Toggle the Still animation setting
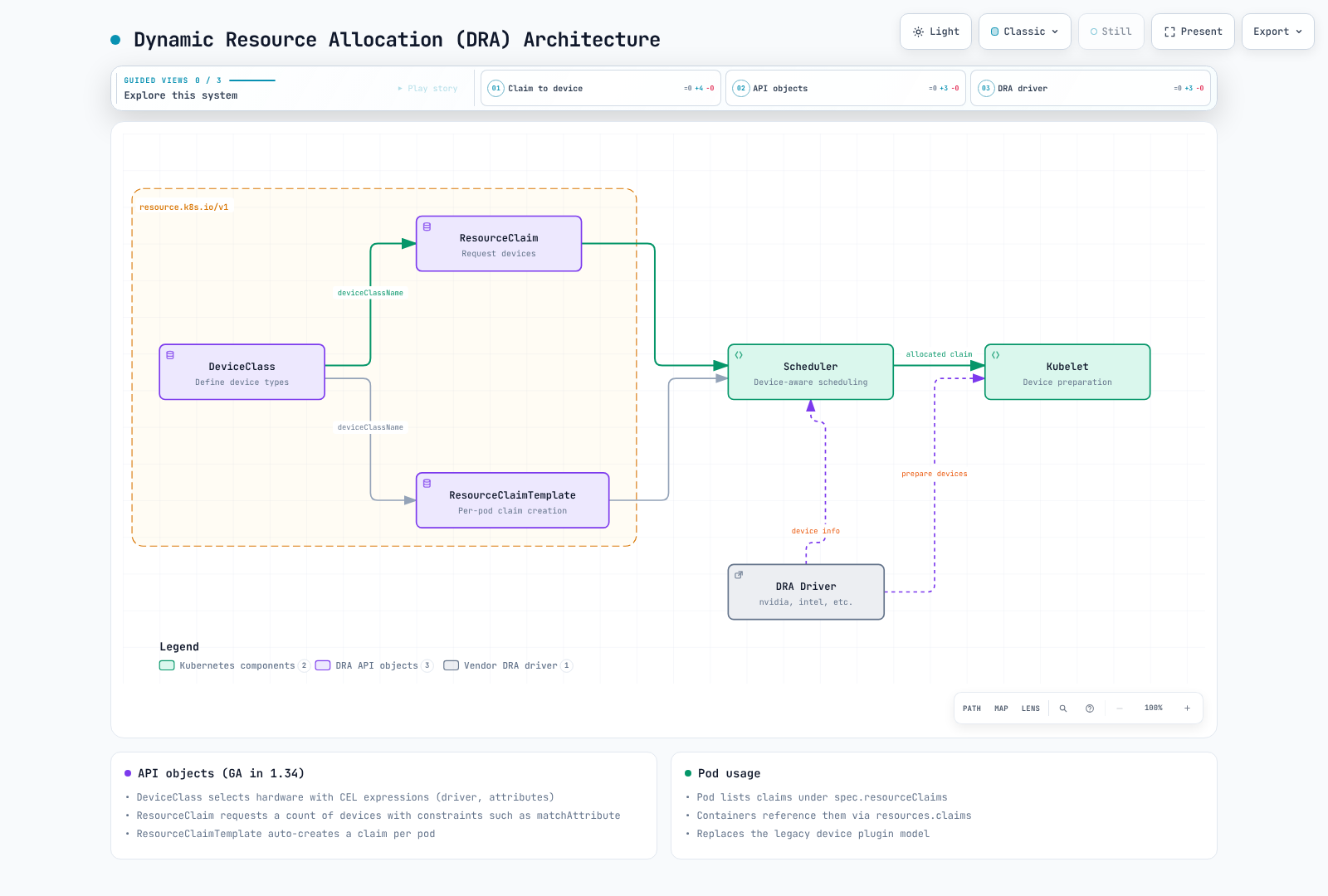Viewport: 1328px width, 896px height. coord(1111,32)
